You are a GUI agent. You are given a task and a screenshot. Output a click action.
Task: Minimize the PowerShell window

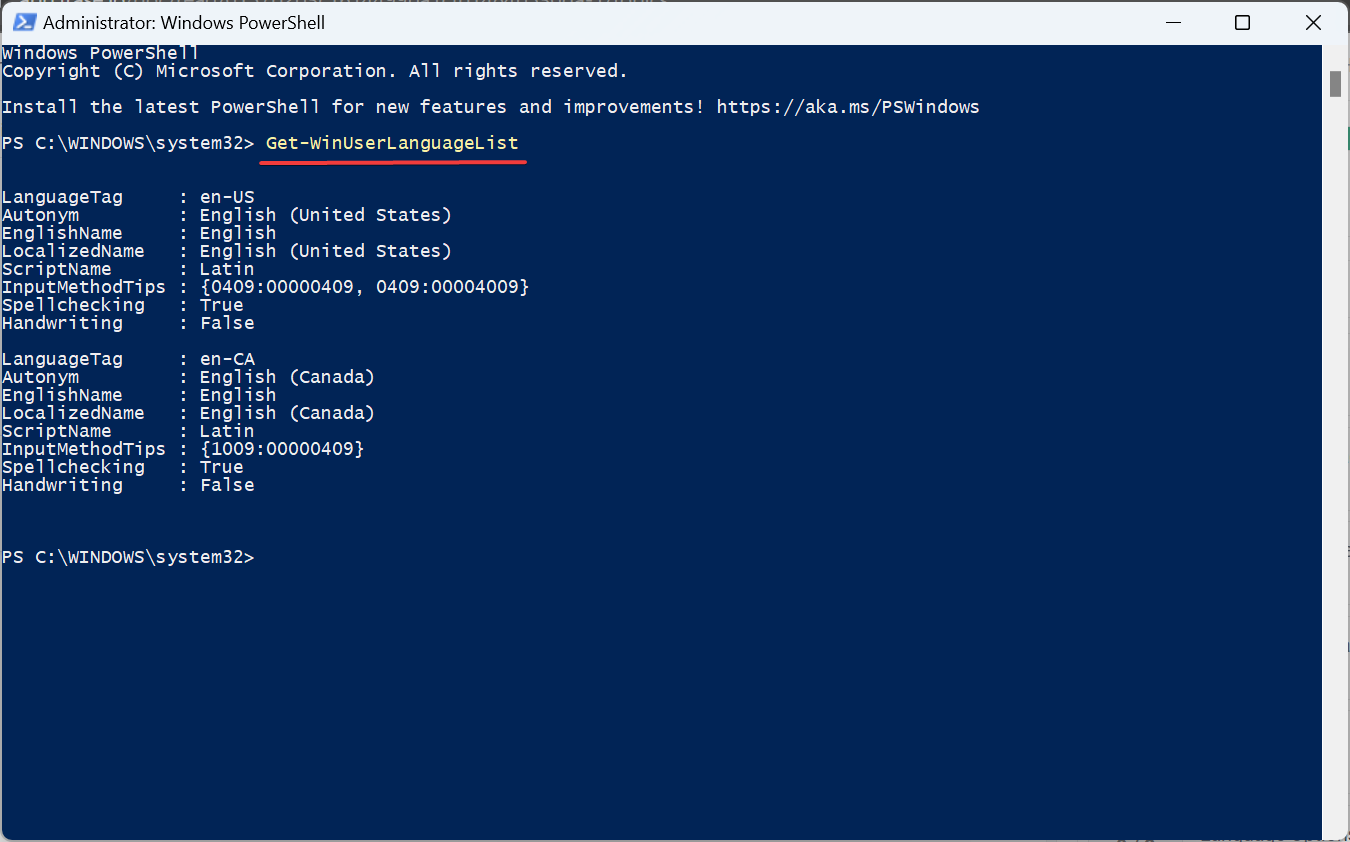click(1172, 22)
